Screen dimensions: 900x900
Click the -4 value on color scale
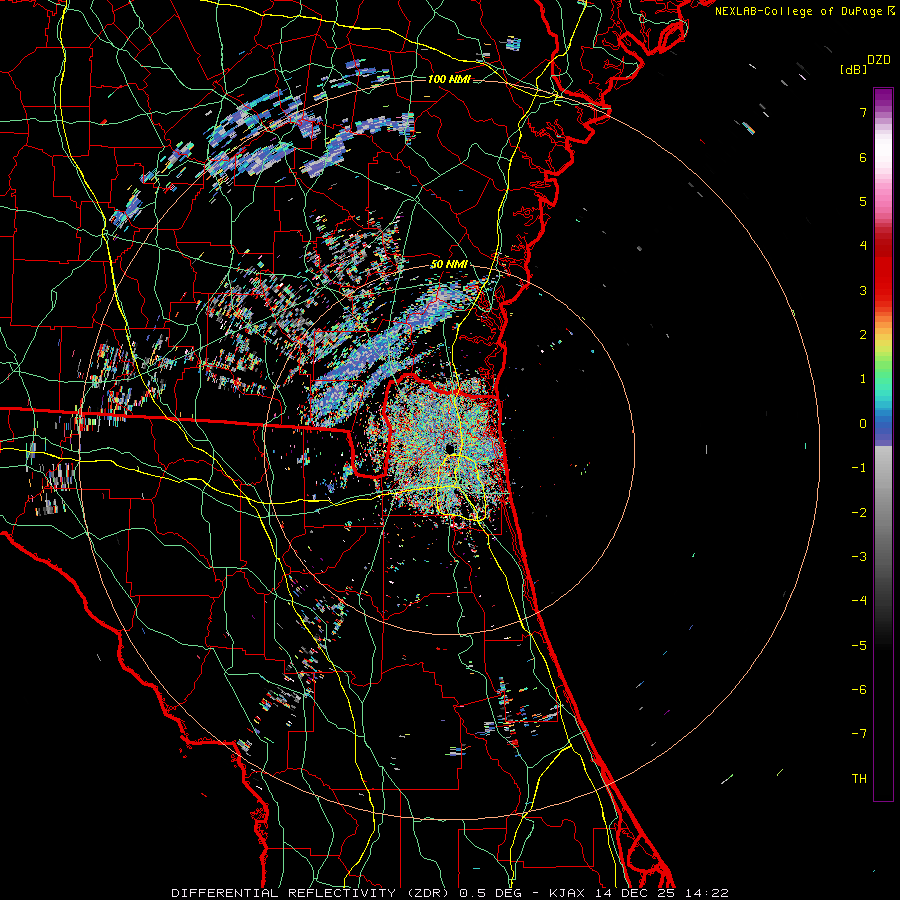[859, 601]
